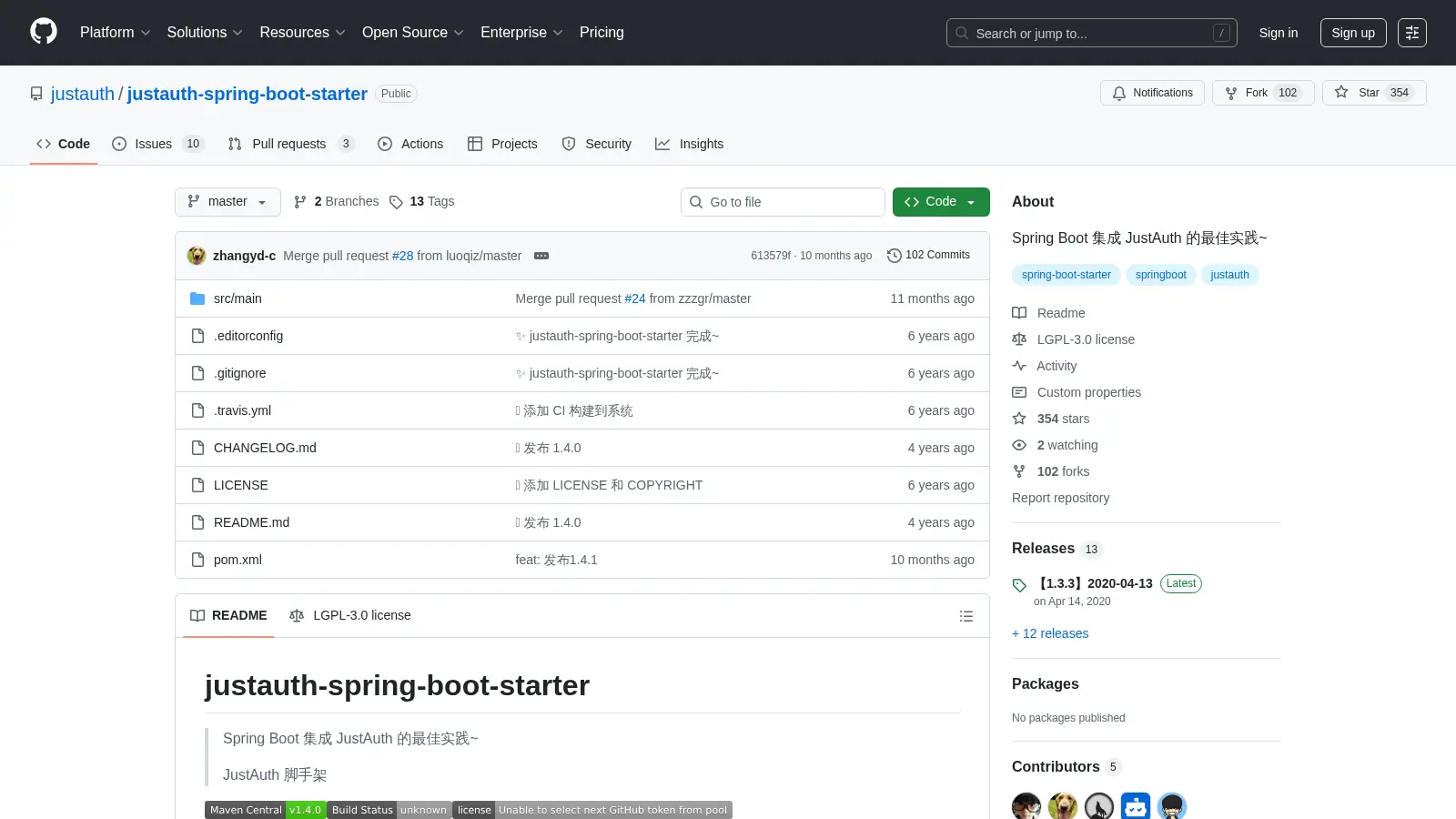Click Report repository
The width and height of the screenshot is (1456, 819).
pyautogui.click(x=1060, y=498)
